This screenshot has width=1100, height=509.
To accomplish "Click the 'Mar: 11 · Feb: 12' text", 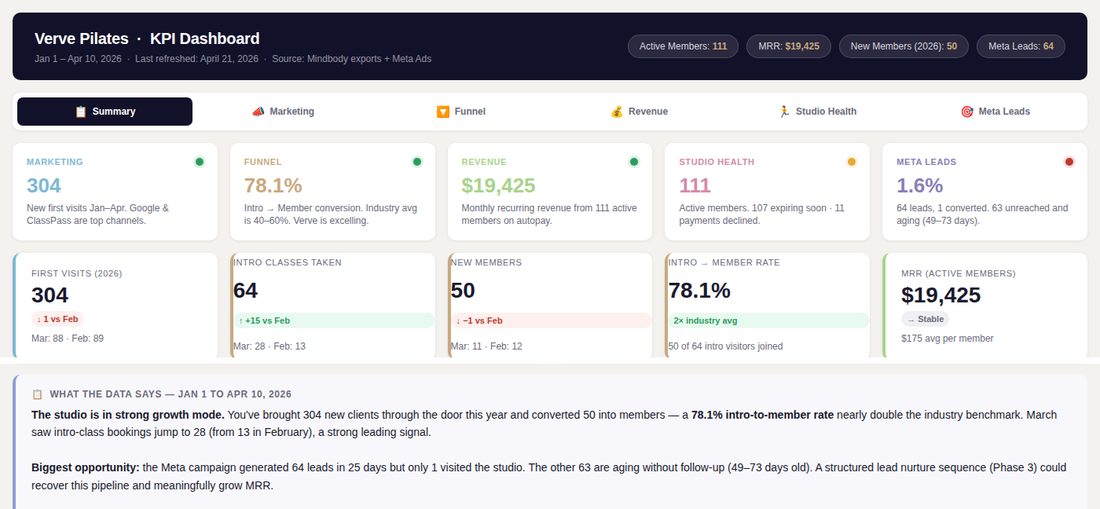I will pos(486,346).
